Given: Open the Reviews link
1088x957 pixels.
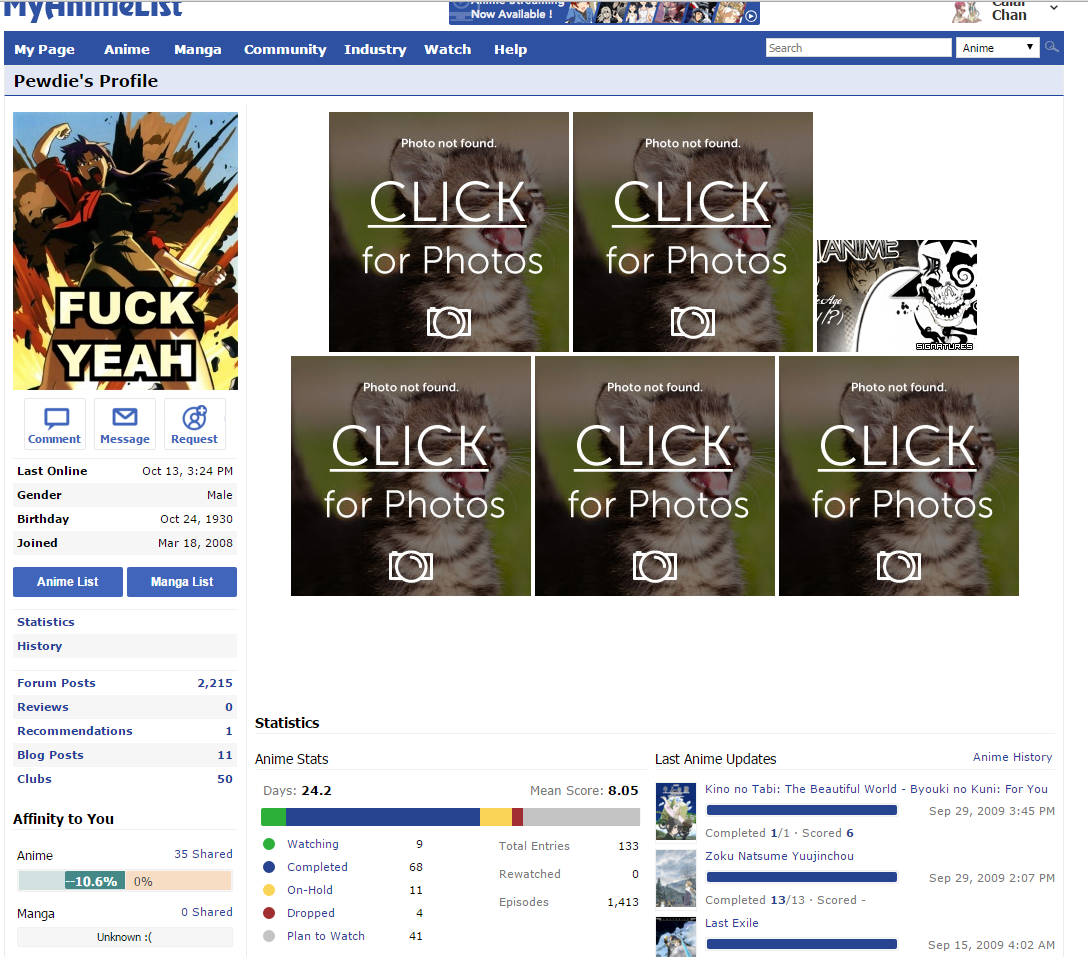Looking at the screenshot, I should point(43,707).
